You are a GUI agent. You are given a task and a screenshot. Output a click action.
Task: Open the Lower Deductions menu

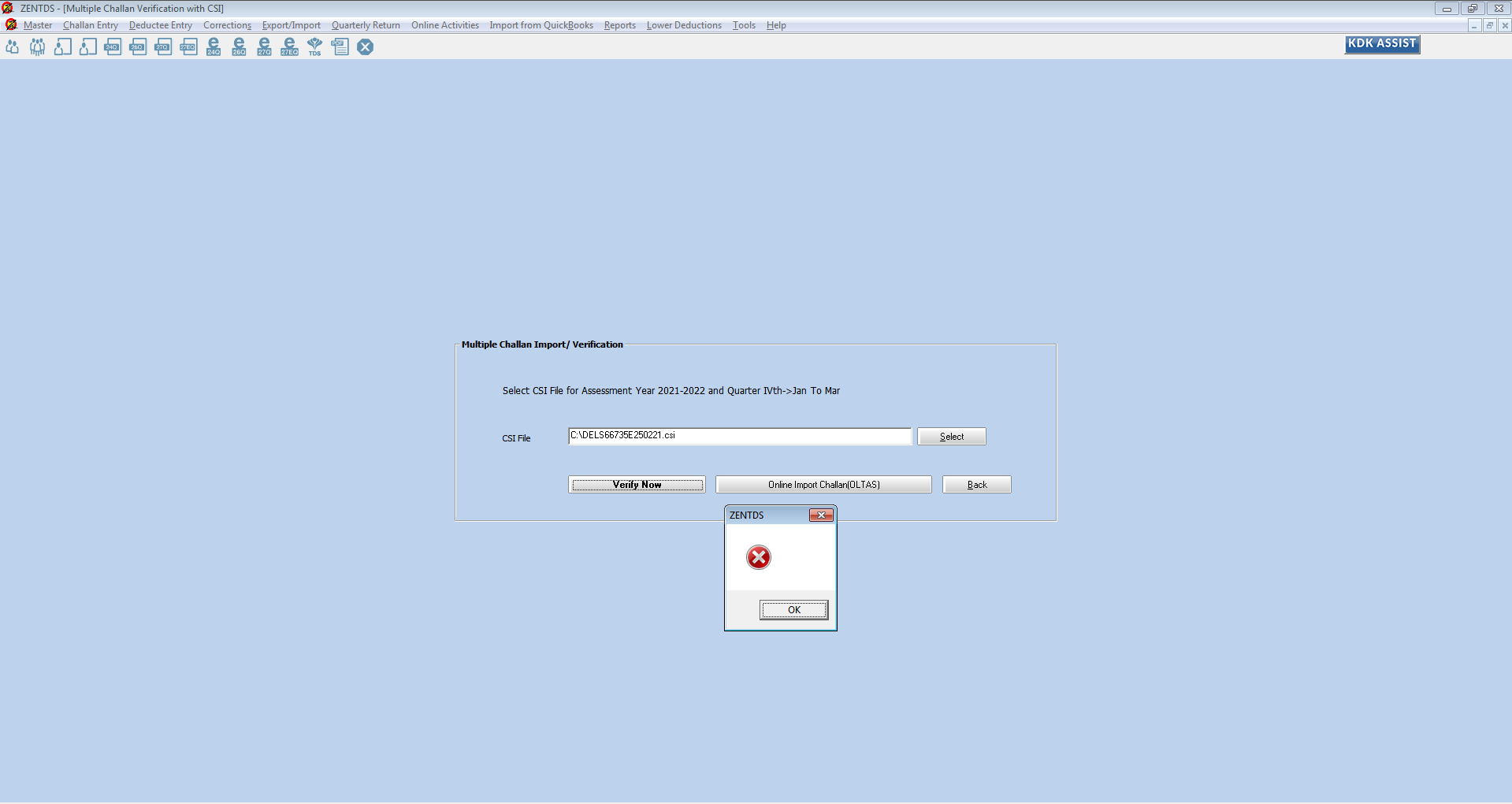[684, 25]
